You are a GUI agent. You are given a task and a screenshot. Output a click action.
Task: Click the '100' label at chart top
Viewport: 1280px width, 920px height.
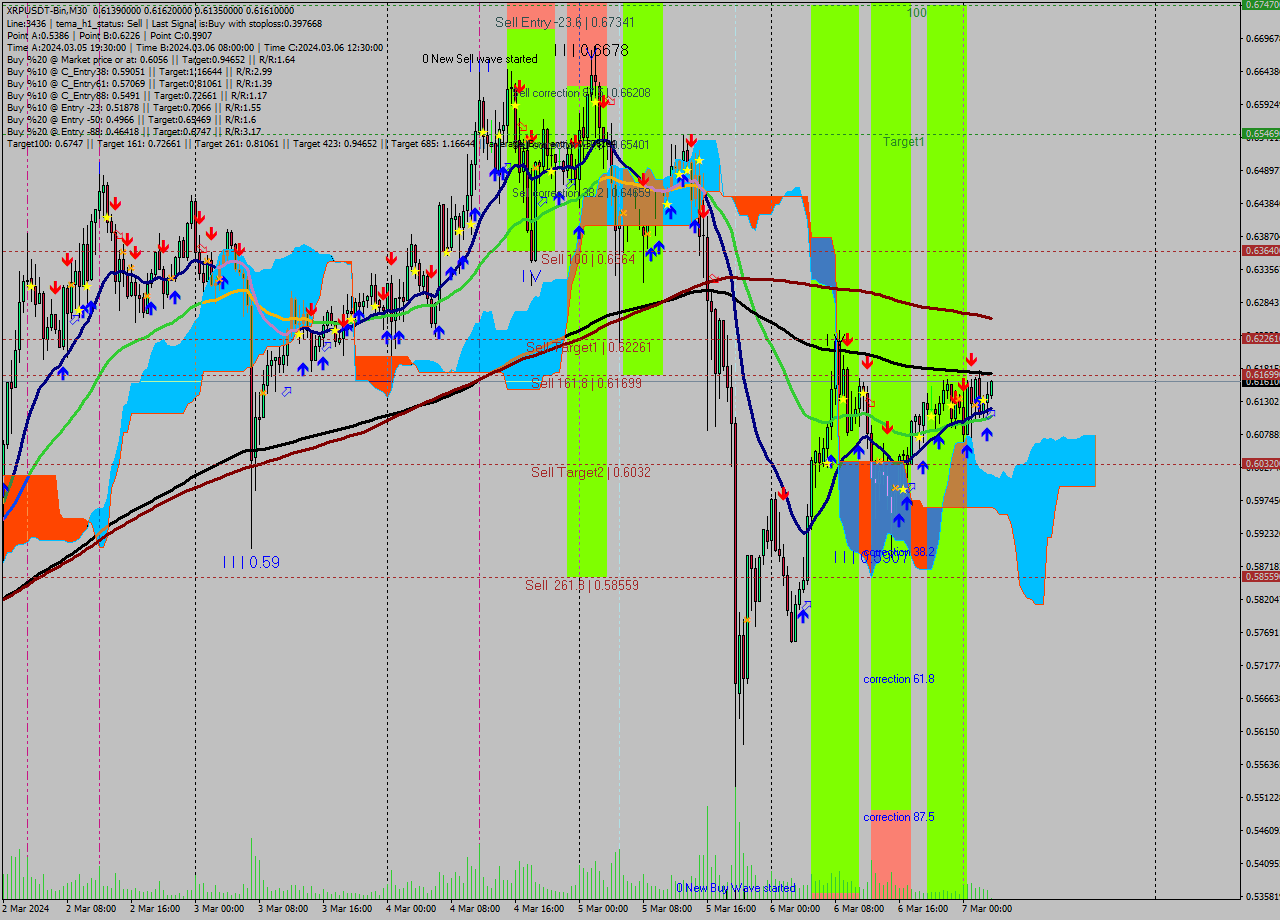coord(917,13)
